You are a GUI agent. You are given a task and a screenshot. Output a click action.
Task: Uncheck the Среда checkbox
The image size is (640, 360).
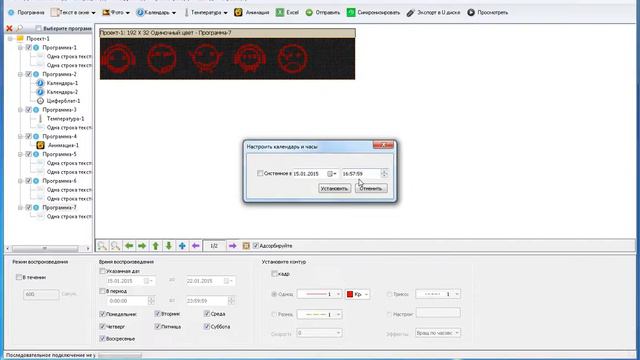(207, 314)
